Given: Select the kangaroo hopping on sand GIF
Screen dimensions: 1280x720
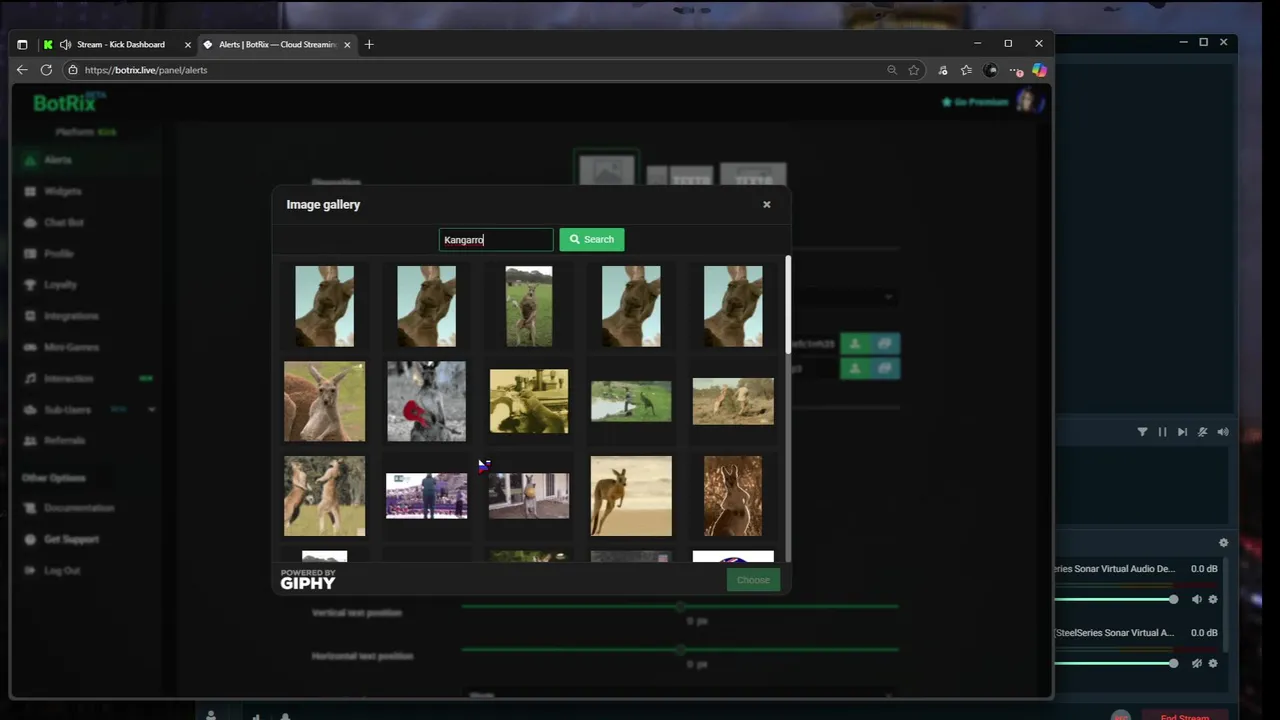Looking at the screenshot, I should (631, 496).
